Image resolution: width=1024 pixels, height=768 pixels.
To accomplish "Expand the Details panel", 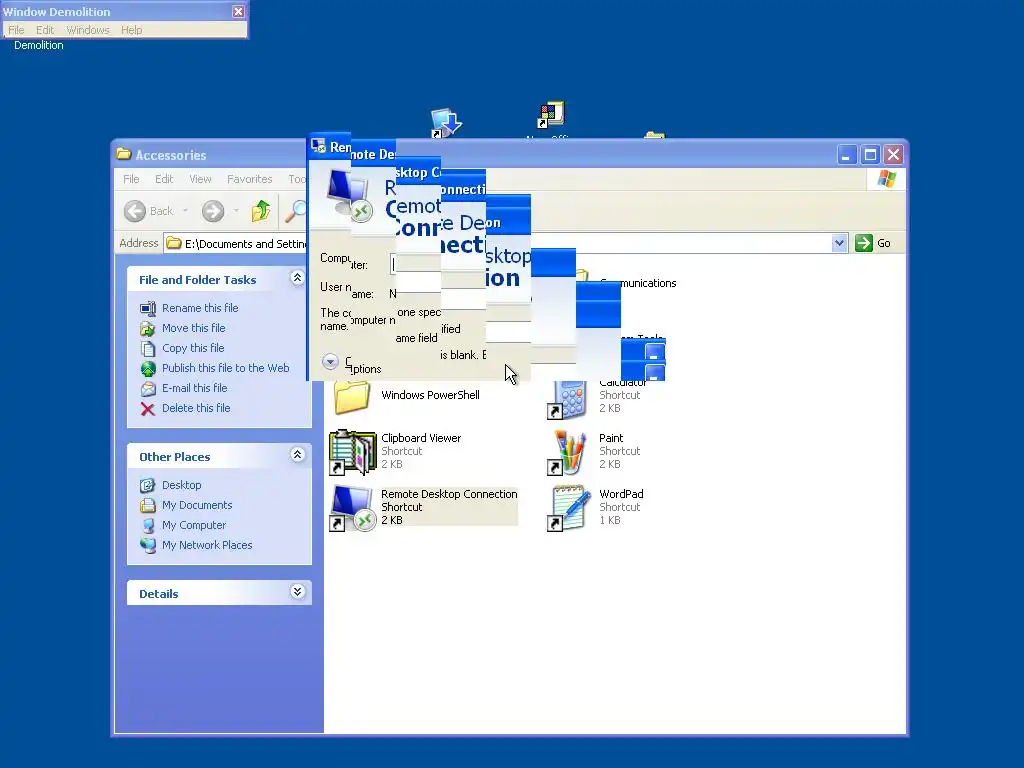I will pyautogui.click(x=297, y=592).
